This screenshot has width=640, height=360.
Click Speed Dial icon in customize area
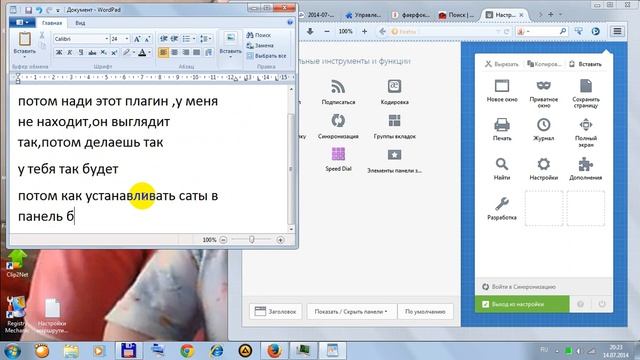tap(338, 154)
